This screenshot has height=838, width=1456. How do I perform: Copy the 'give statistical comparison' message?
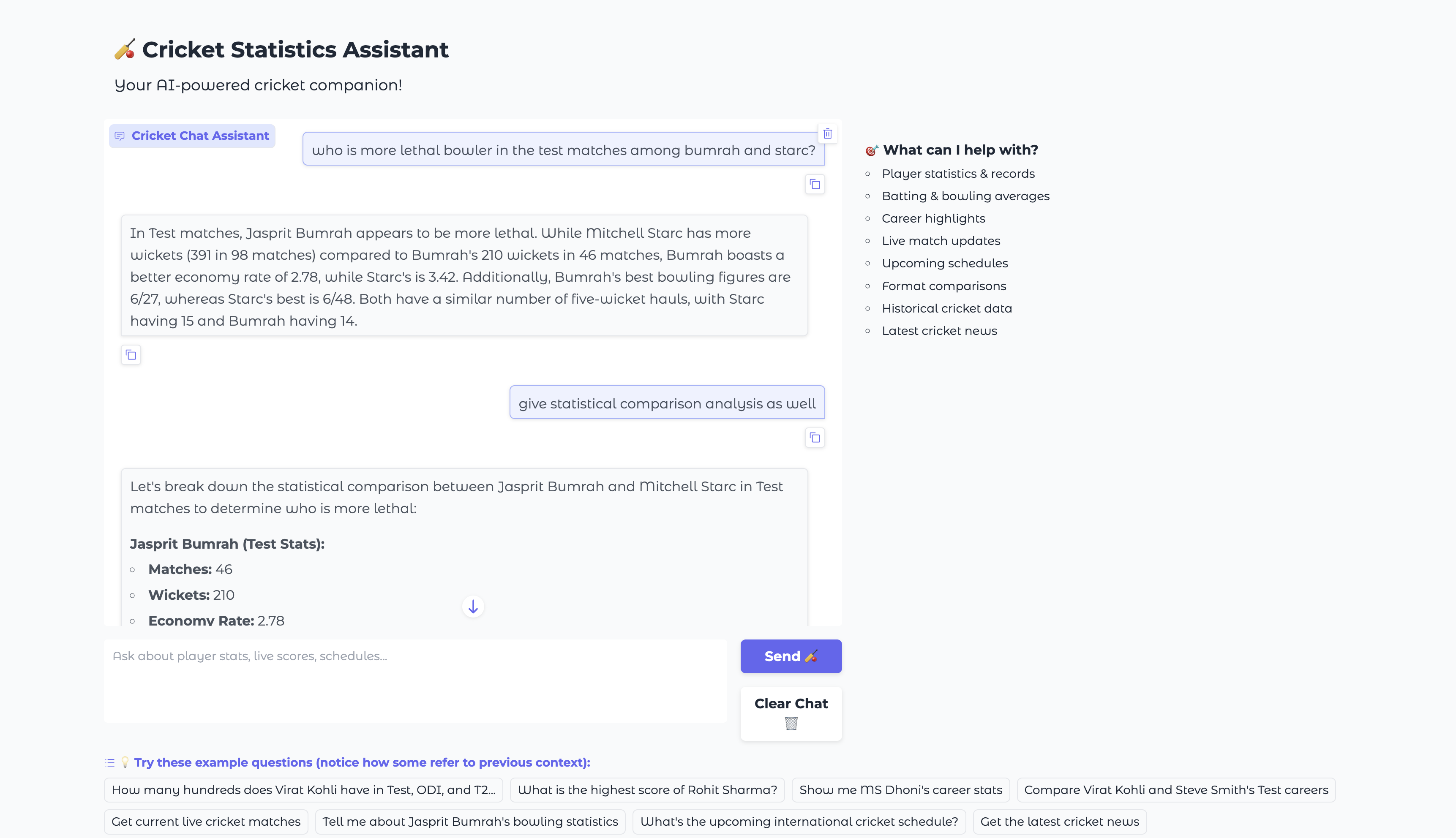(x=815, y=438)
